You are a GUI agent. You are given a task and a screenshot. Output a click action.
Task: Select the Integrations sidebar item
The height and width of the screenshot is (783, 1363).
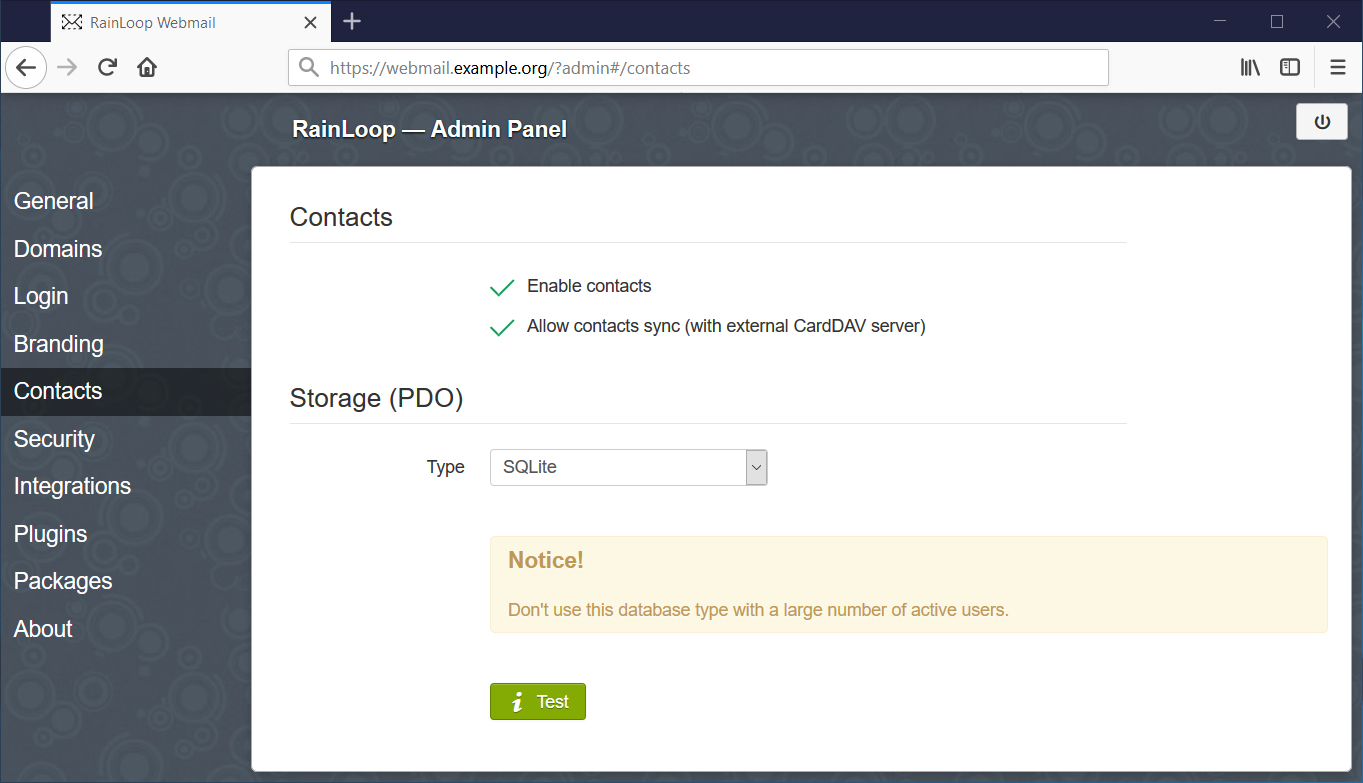pos(72,486)
